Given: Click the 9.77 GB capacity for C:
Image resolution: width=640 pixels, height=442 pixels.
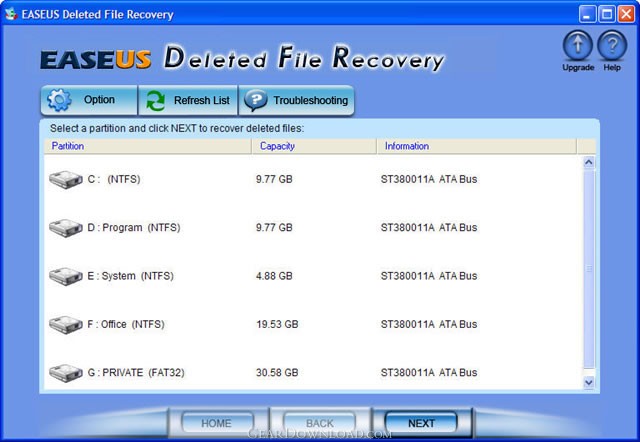Looking at the screenshot, I should coord(274,179).
